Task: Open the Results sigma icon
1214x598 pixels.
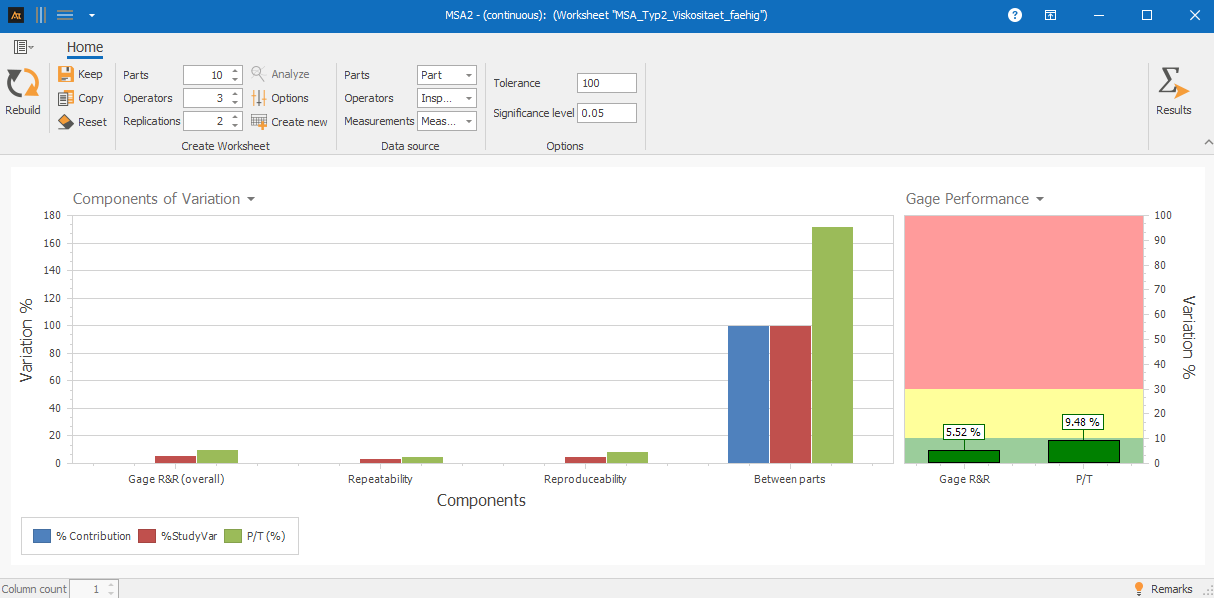Action: [x=1172, y=83]
